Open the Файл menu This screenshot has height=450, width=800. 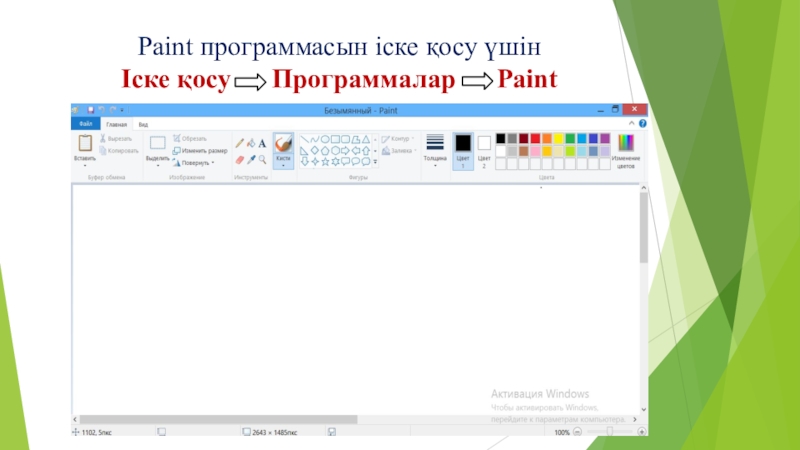click(85, 123)
